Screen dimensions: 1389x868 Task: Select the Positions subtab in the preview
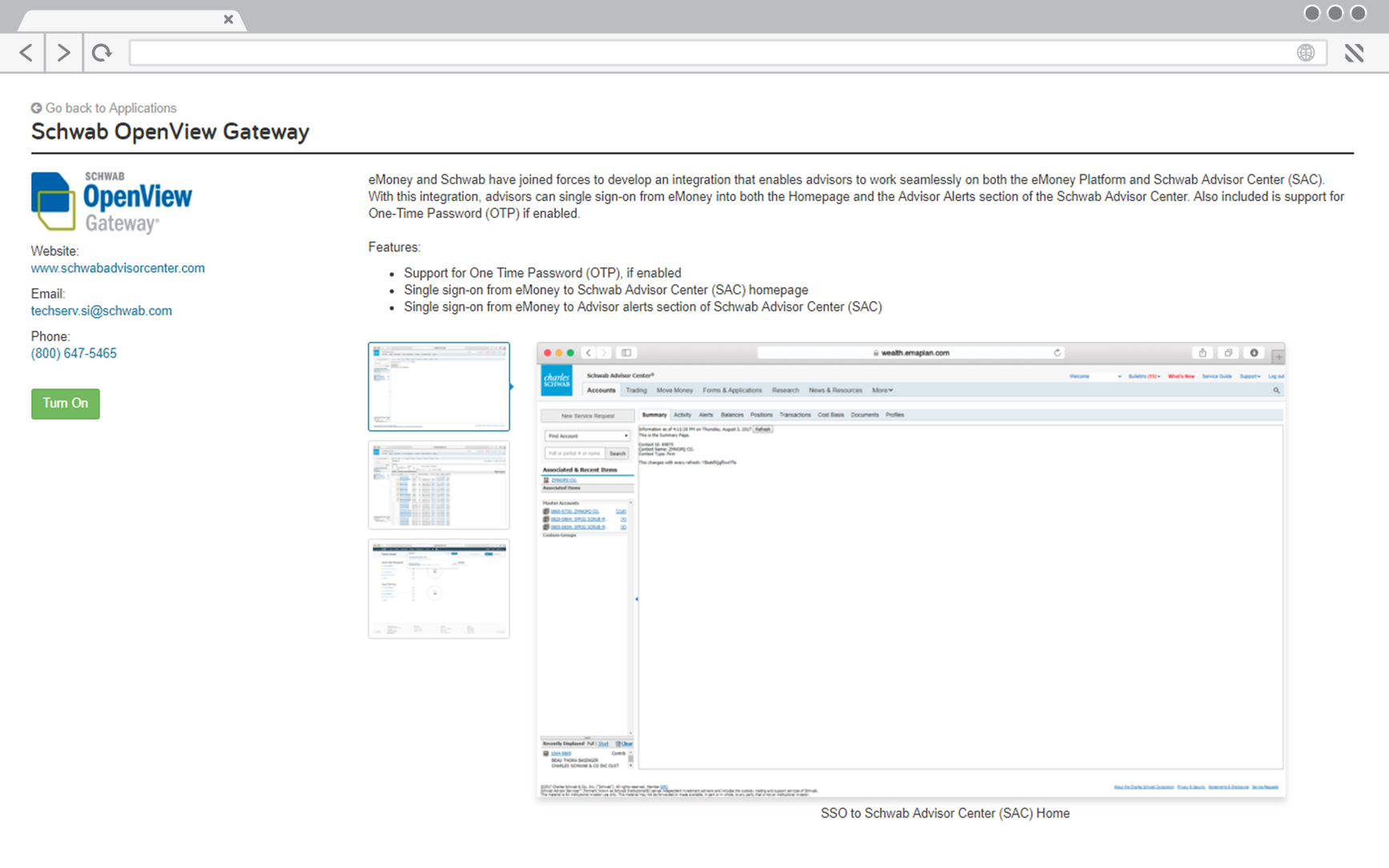click(x=761, y=415)
